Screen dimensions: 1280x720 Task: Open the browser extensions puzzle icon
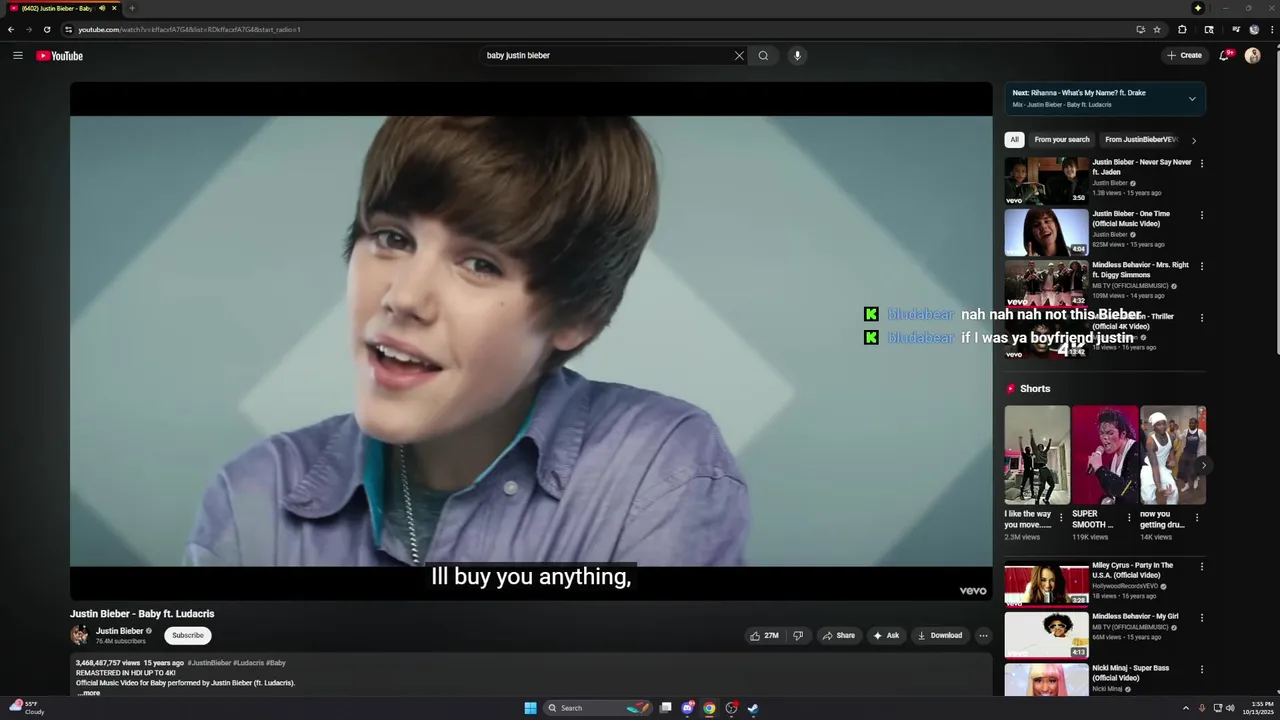(1182, 29)
